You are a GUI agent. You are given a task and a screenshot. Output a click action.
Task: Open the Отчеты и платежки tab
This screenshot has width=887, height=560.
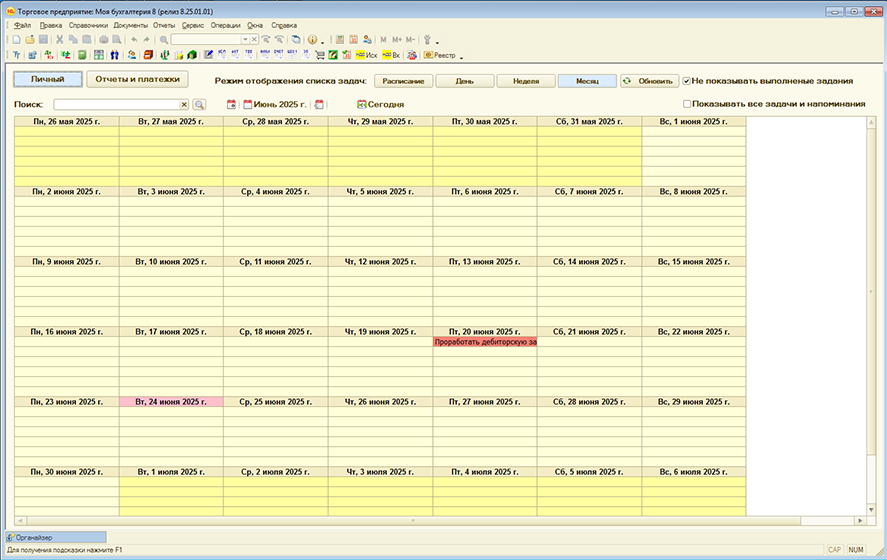[x=137, y=78]
